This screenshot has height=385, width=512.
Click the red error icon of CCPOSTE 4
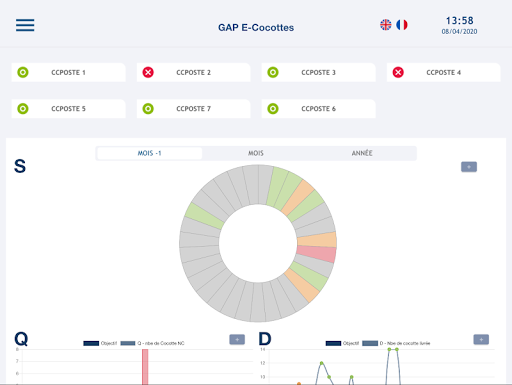pyautogui.click(x=398, y=72)
